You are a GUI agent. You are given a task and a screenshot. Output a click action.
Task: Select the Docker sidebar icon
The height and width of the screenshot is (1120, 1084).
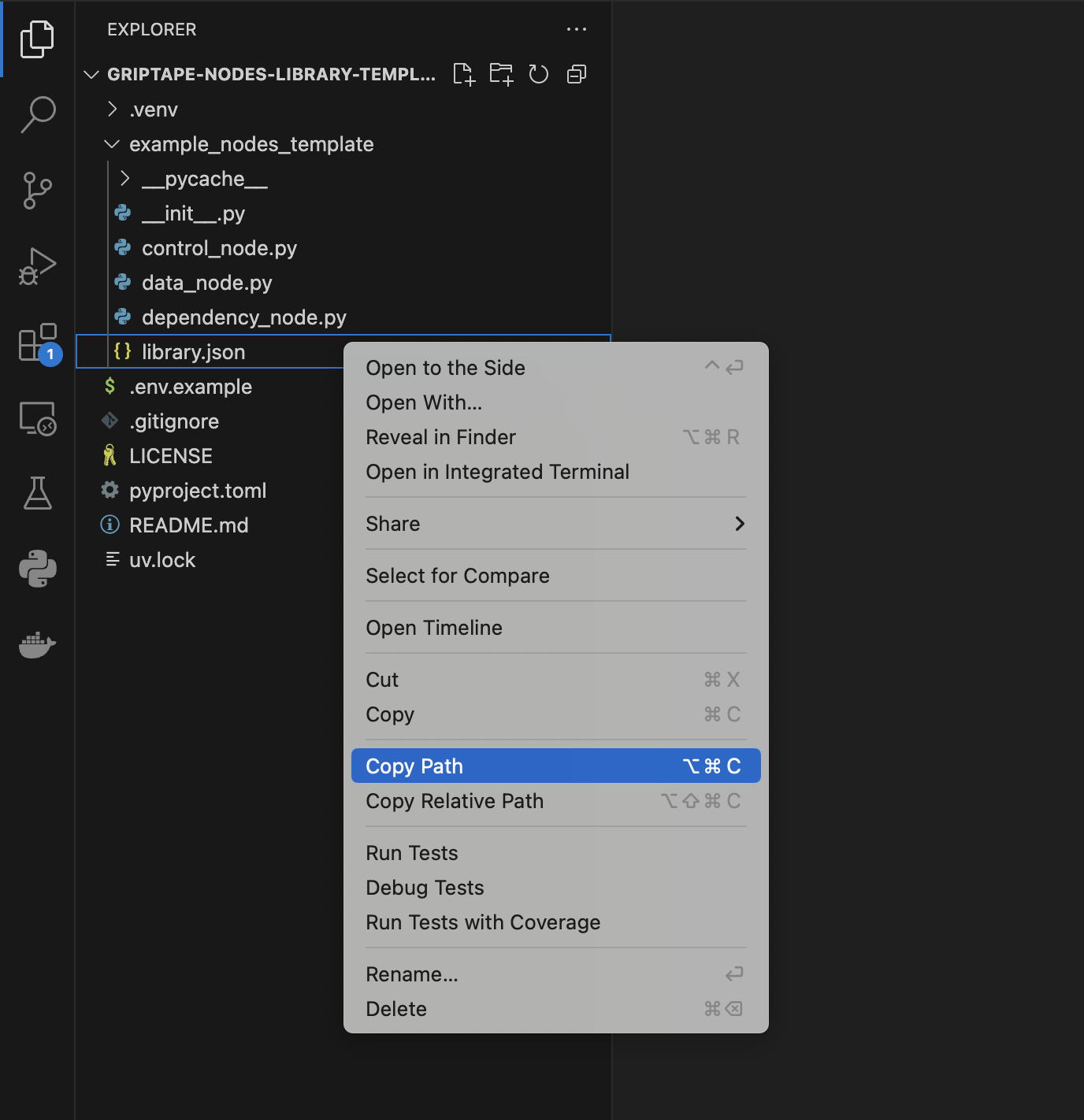(37, 645)
